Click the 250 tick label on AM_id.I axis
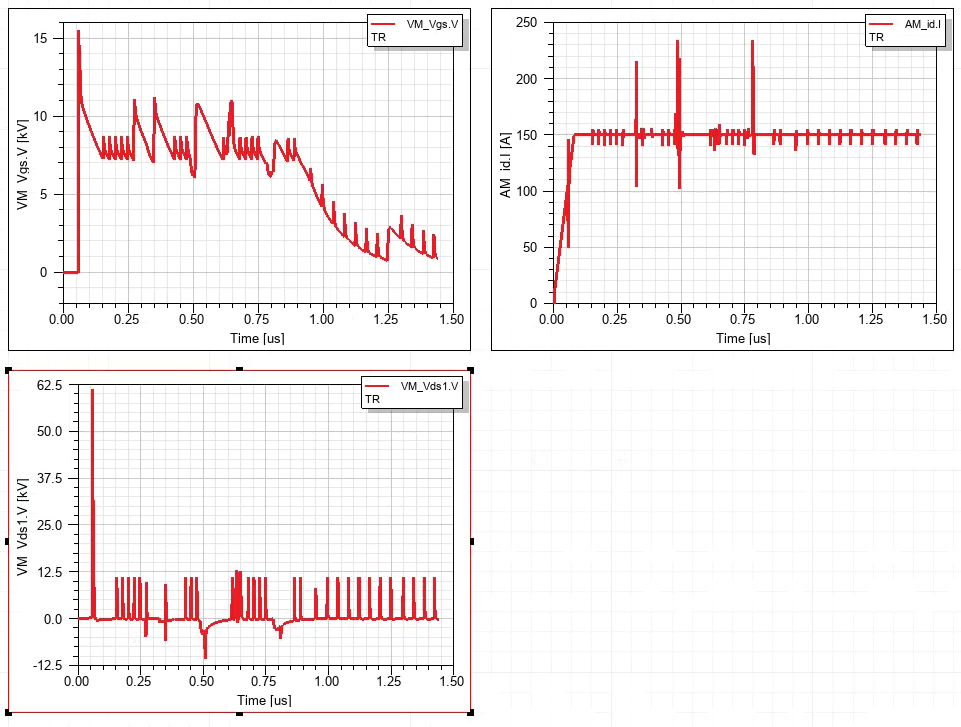 pos(526,23)
